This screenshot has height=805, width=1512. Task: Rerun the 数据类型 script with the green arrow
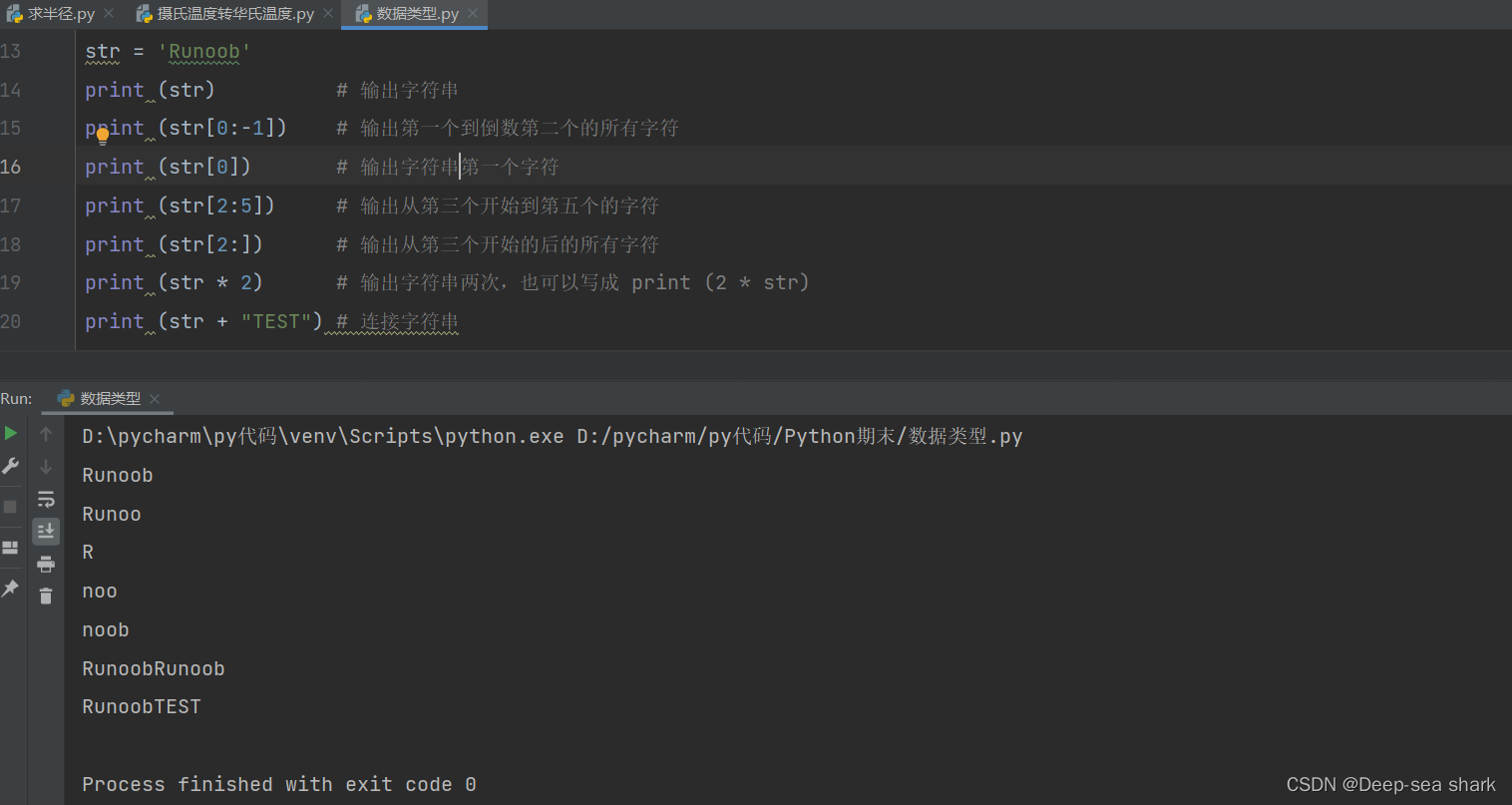pos(10,433)
